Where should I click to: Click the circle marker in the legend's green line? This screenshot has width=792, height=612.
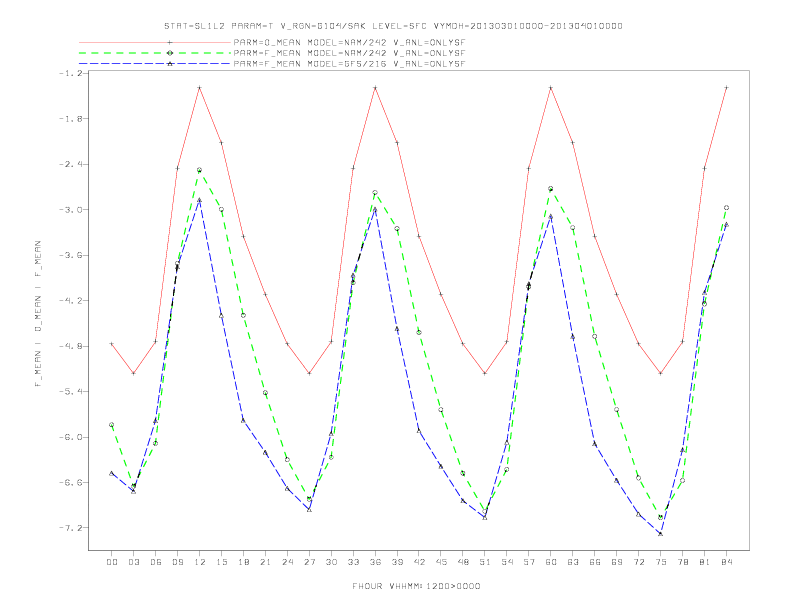(x=170, y=53)
